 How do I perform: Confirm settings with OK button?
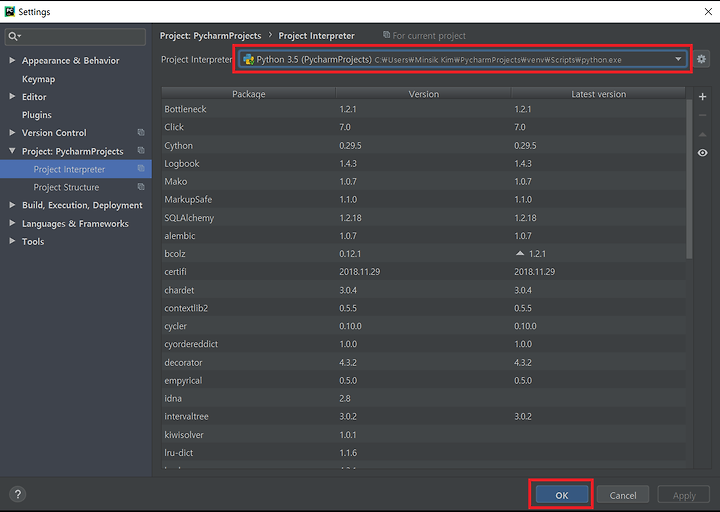[562, 495]
